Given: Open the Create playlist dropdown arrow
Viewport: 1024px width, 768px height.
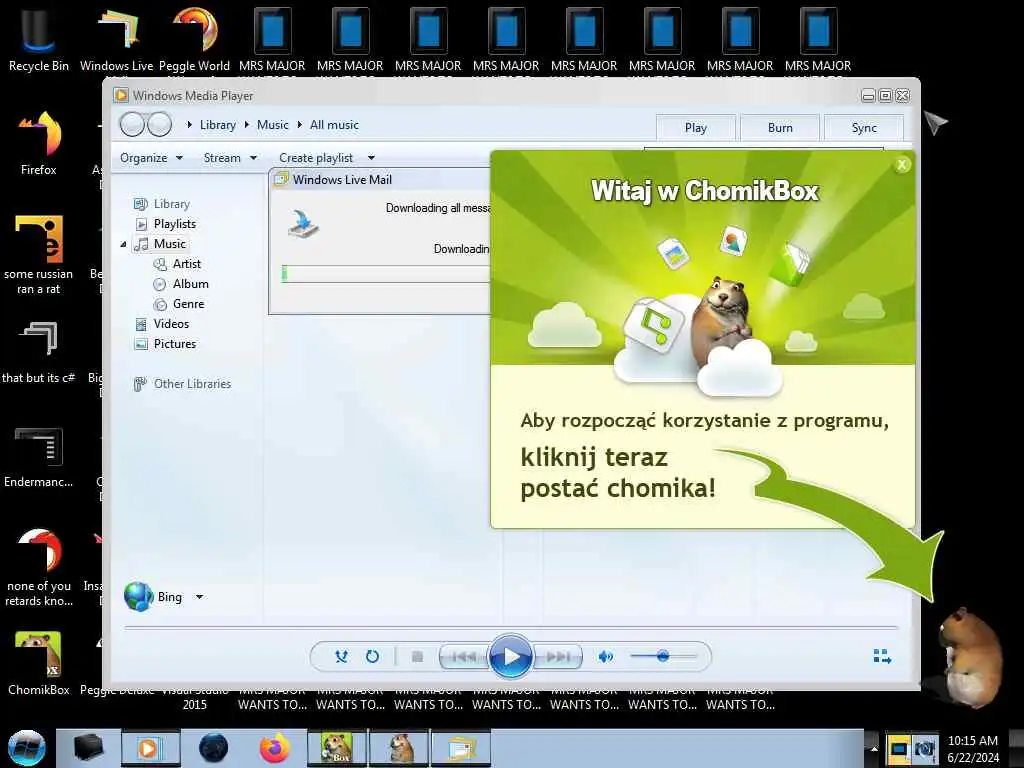Looking at the screenshot, I should coord(371,158).
